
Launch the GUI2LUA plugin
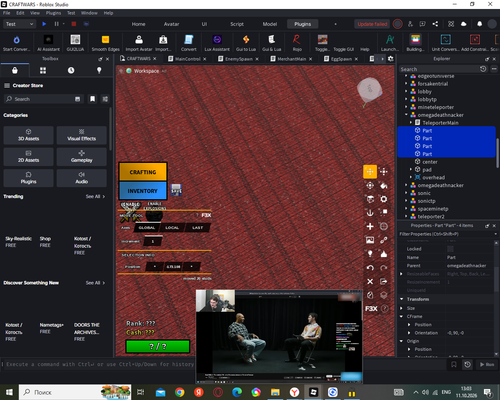tap(75, 43)
